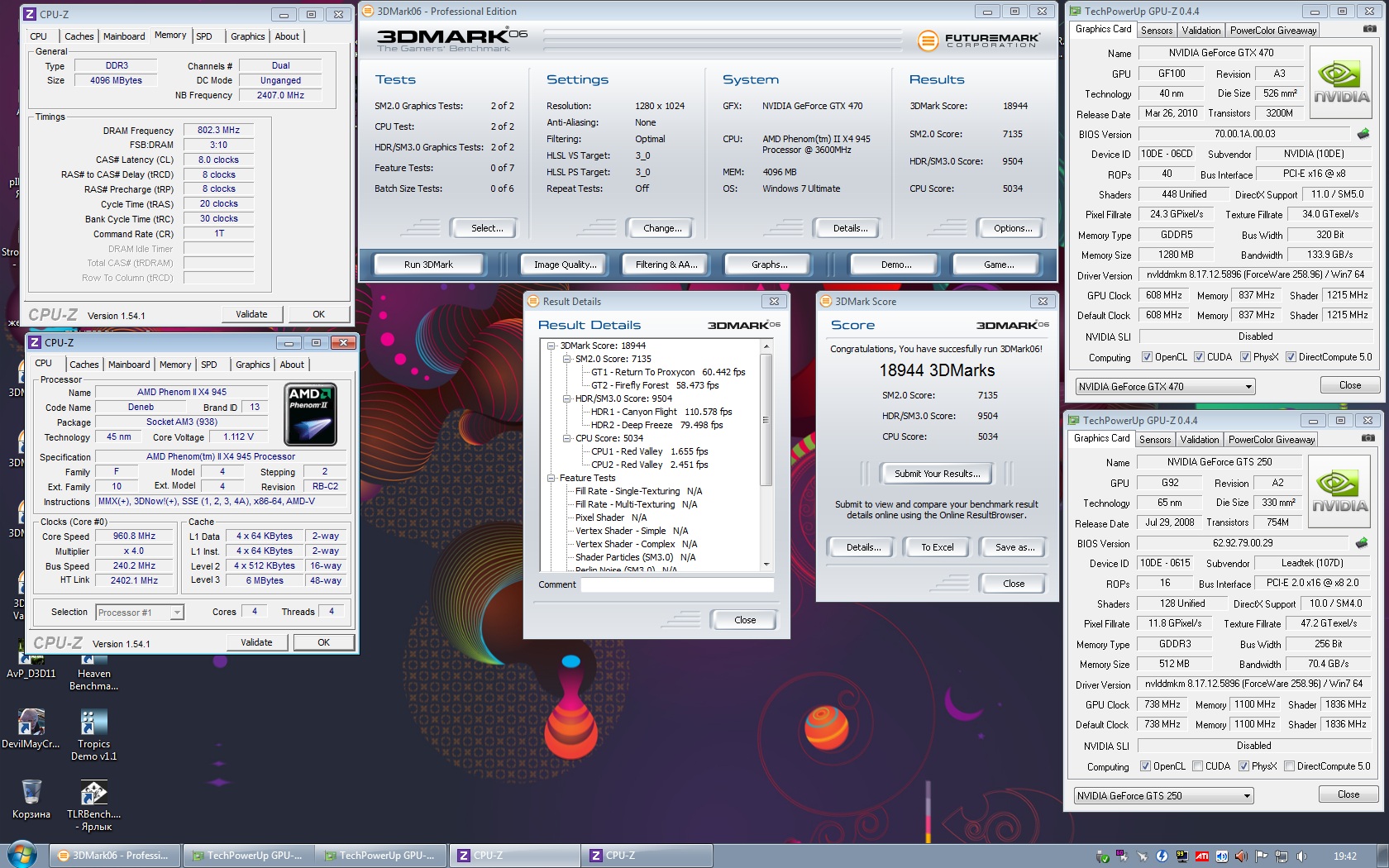The height and width of the screenshot is (868, 1389).
Task: Click the blue speaker audio manager tray icon
Action: (x=1221, y=856)
